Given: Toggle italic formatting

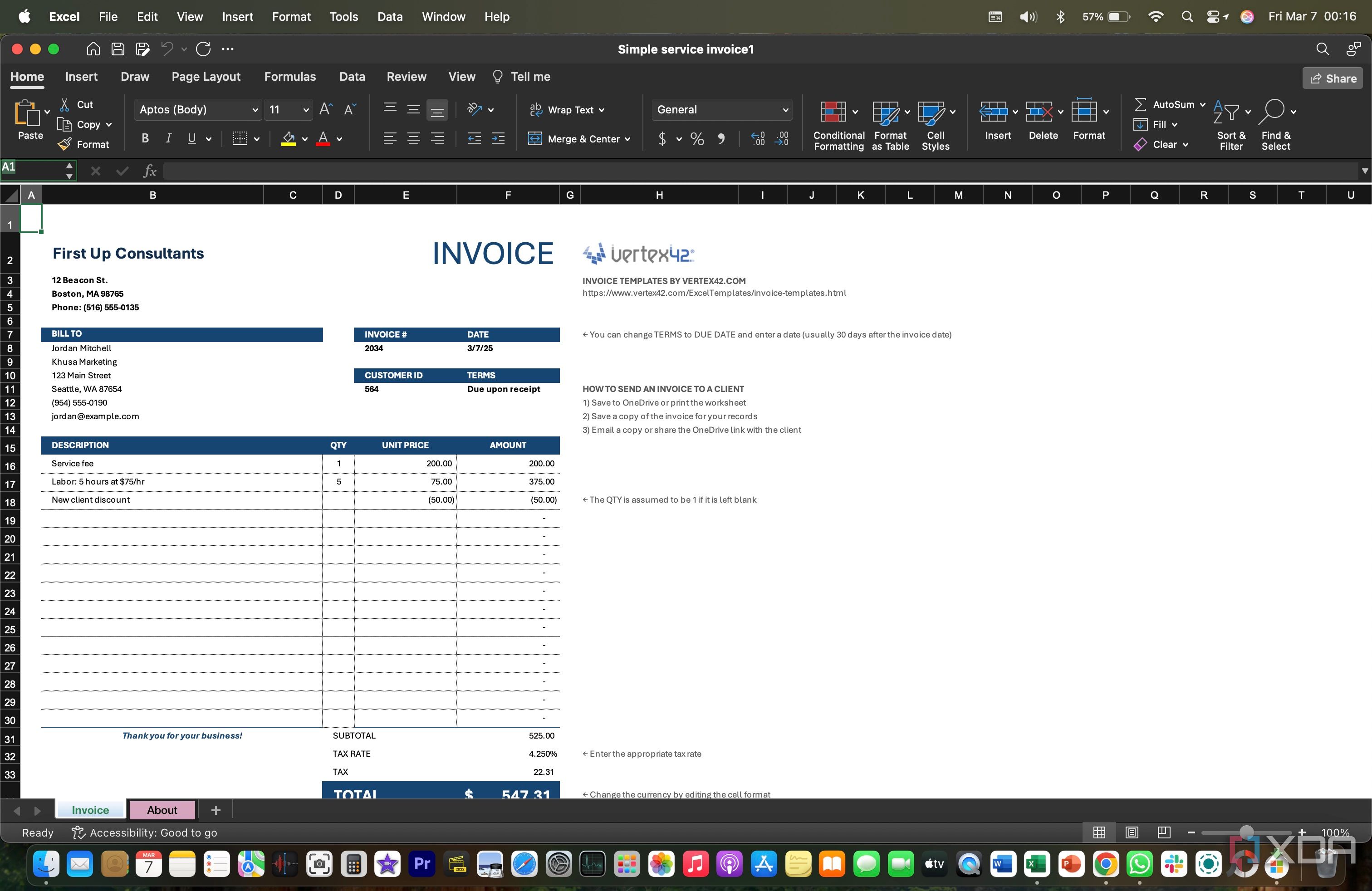Looking at the screenshot, I should (x=168, y=138).
